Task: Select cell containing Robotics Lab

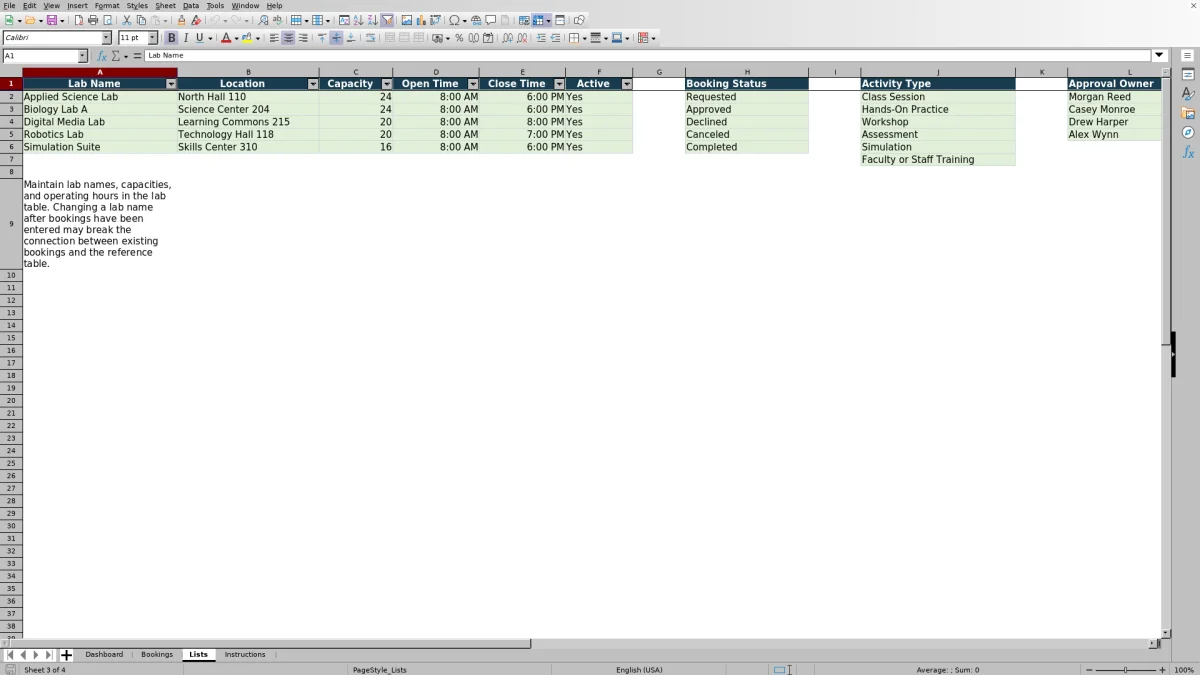Action: [x=100, y=134]
